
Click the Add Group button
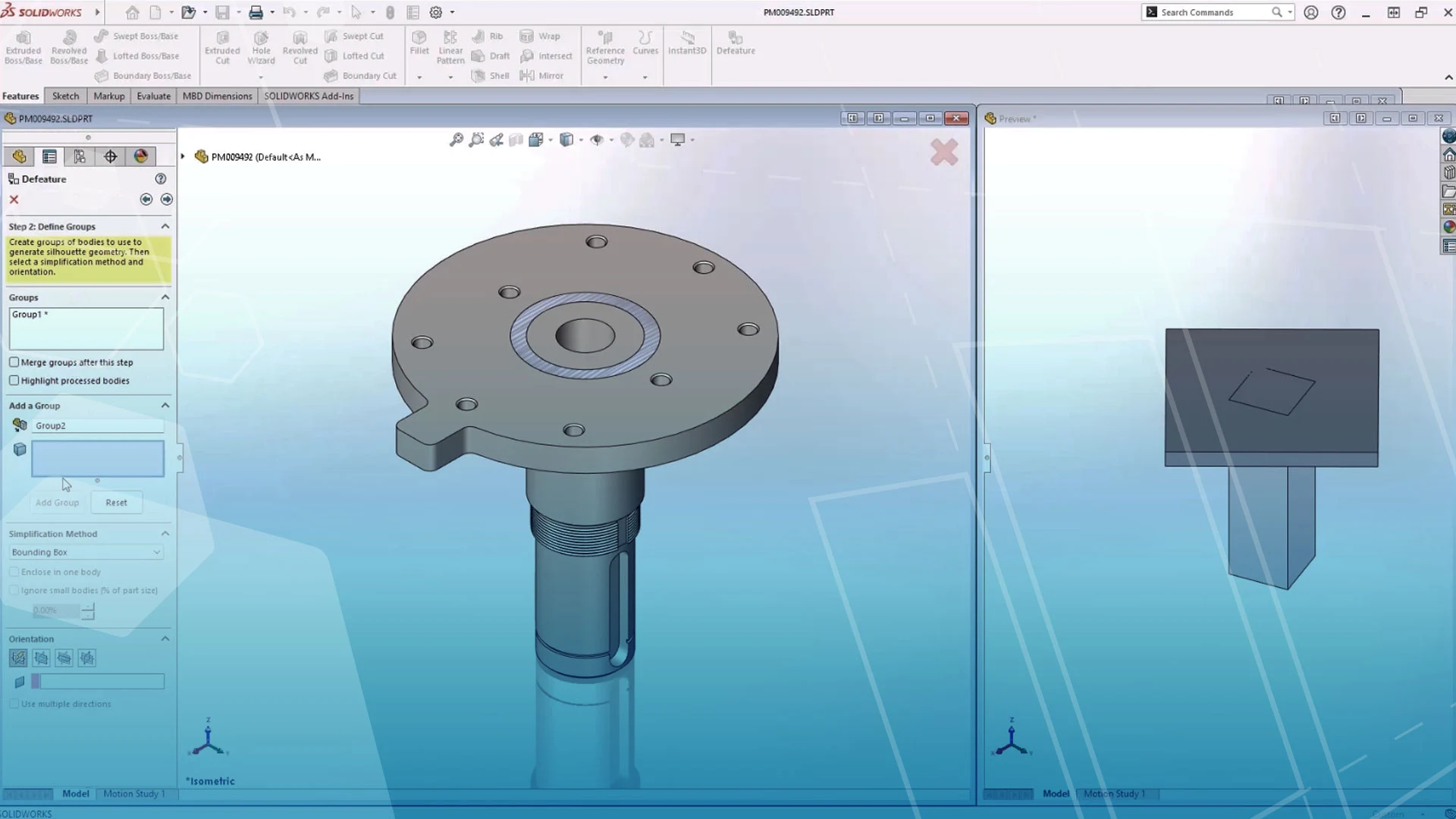point(57,503)
